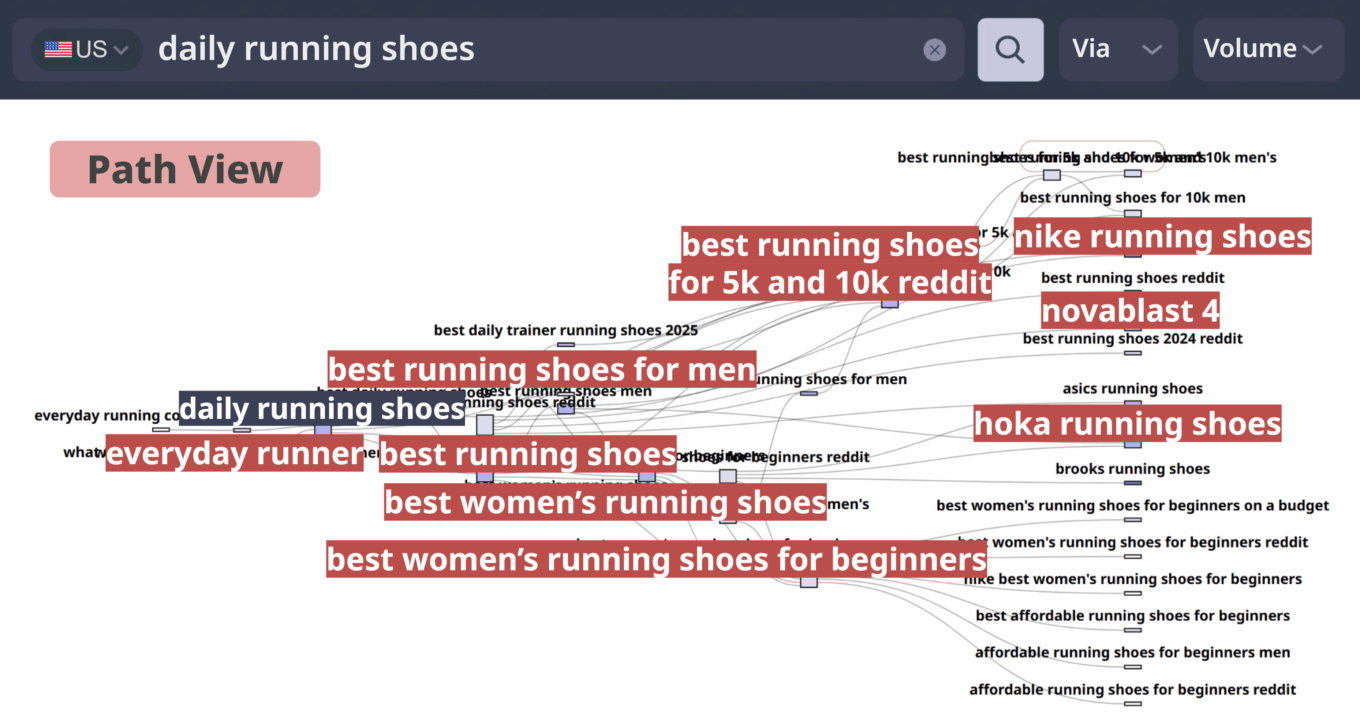Select the Path View tab

[x=184, y=169]
